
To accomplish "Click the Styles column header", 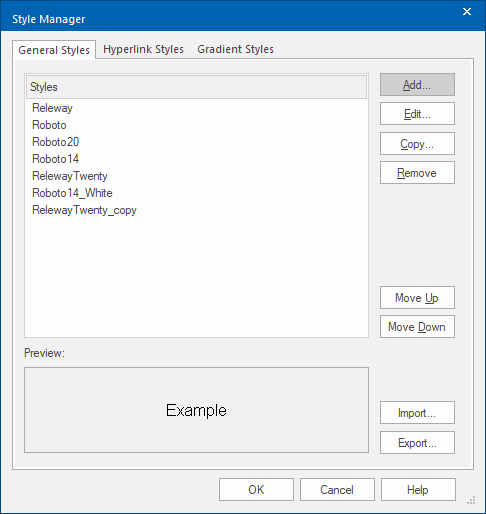I will [196, 87].
